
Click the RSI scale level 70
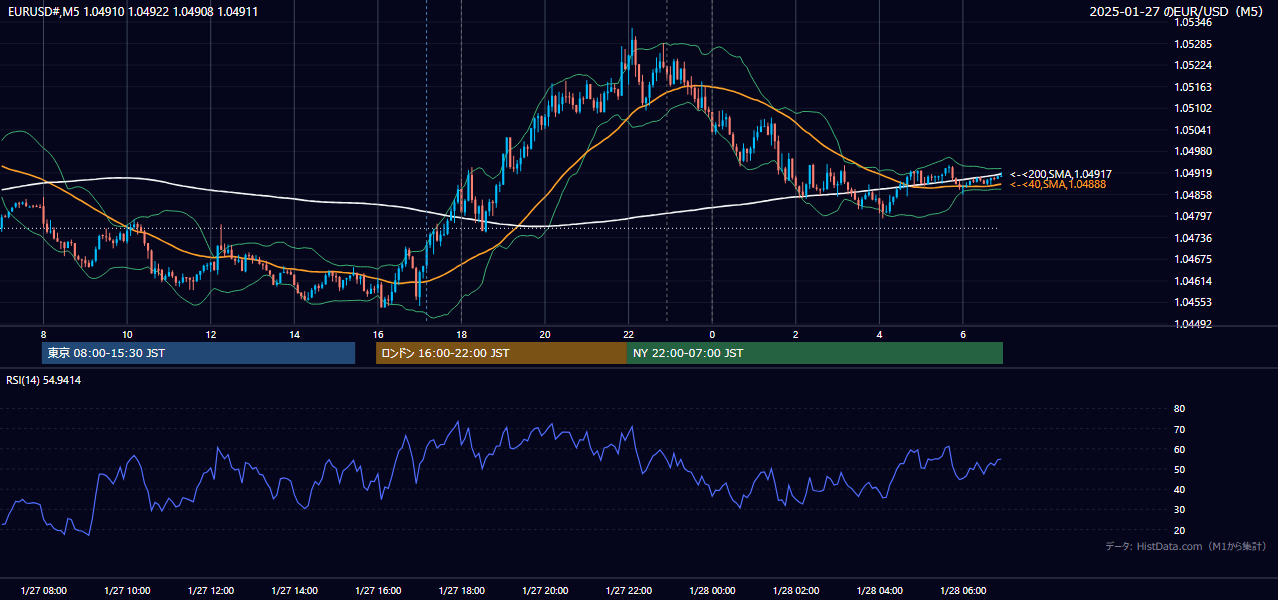(1179, 429)
